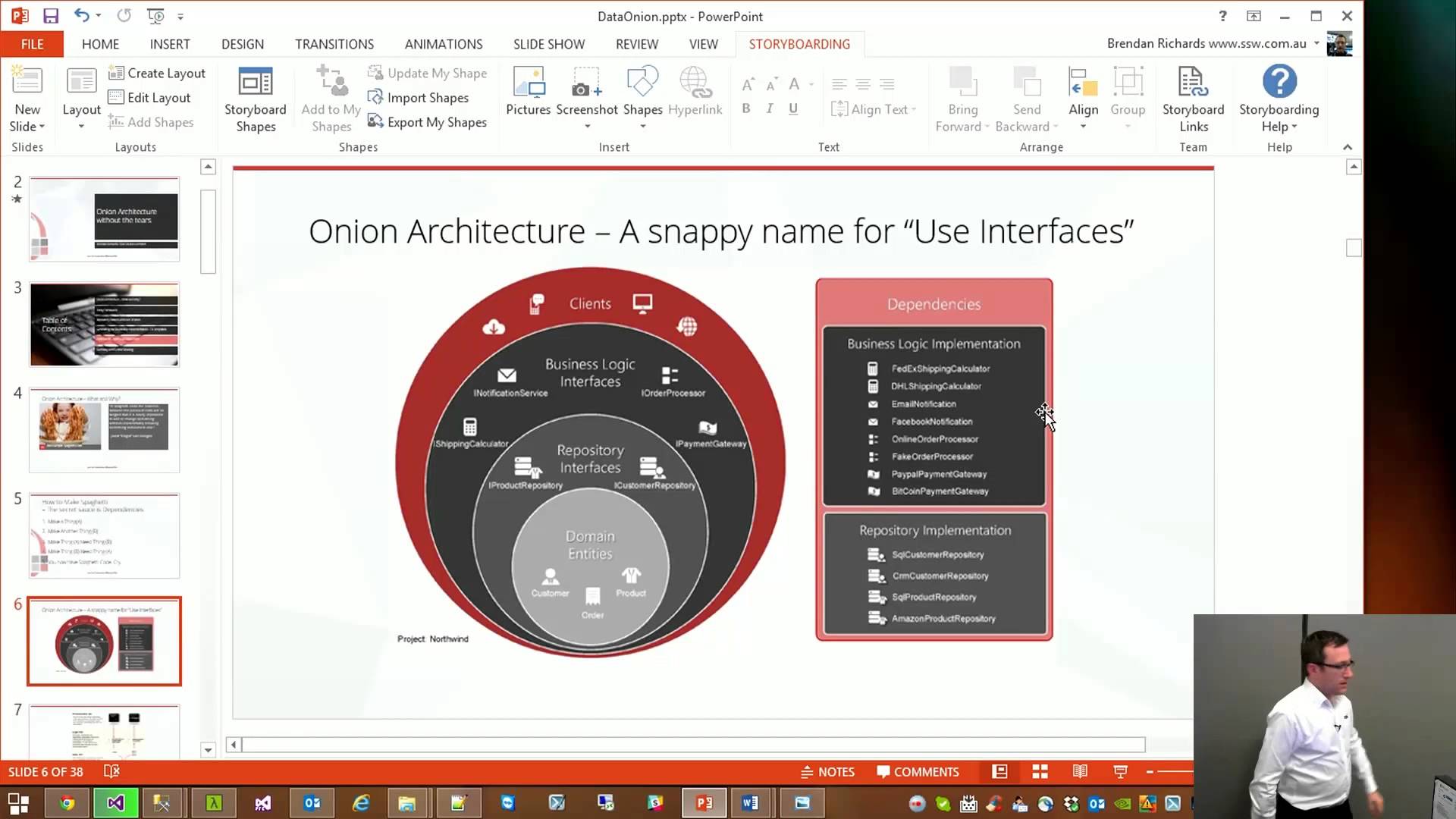The width and height of the screenshot is (1456, 819).
Task: Toggle underline formatting
Action: pos(792,108)
